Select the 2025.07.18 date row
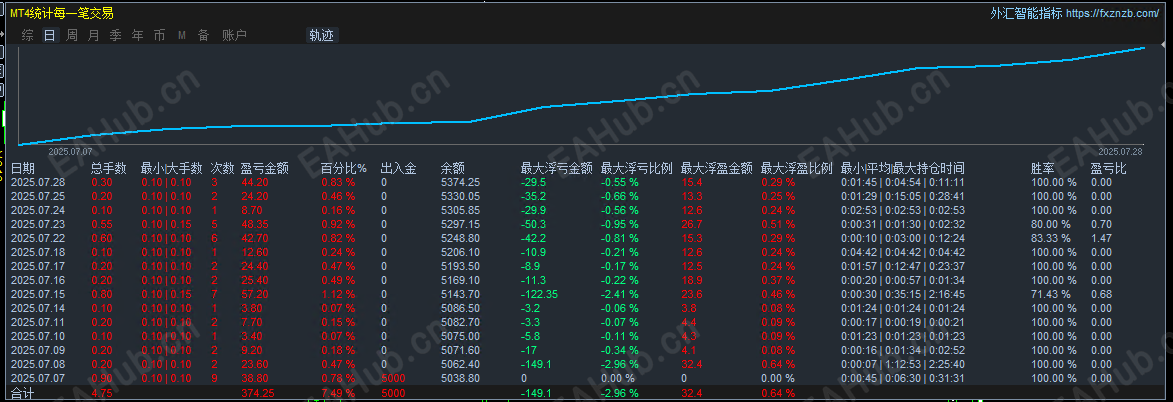The height and width of the screenshot is (402, 1173). (38, 252)
